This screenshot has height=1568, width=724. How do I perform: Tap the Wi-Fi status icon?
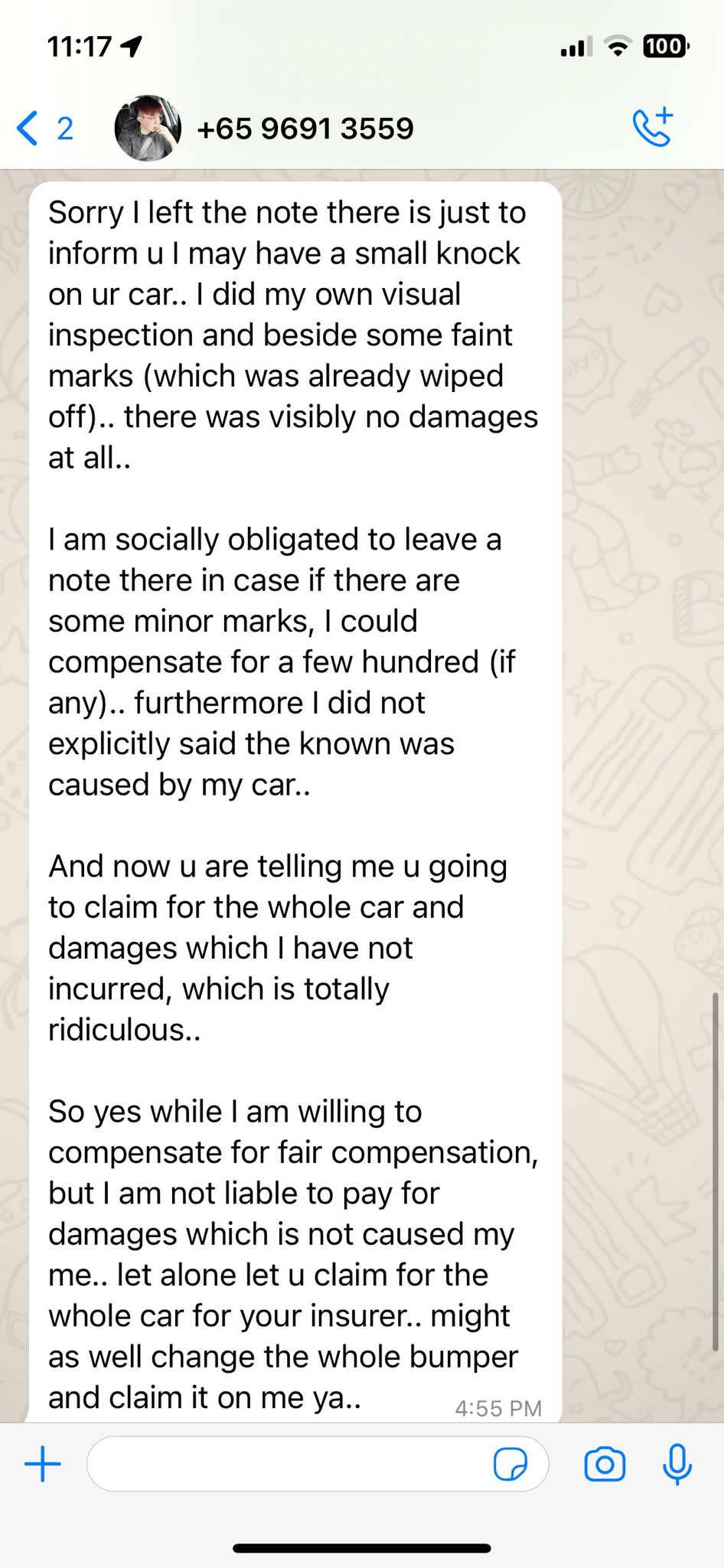coord(617,47)
